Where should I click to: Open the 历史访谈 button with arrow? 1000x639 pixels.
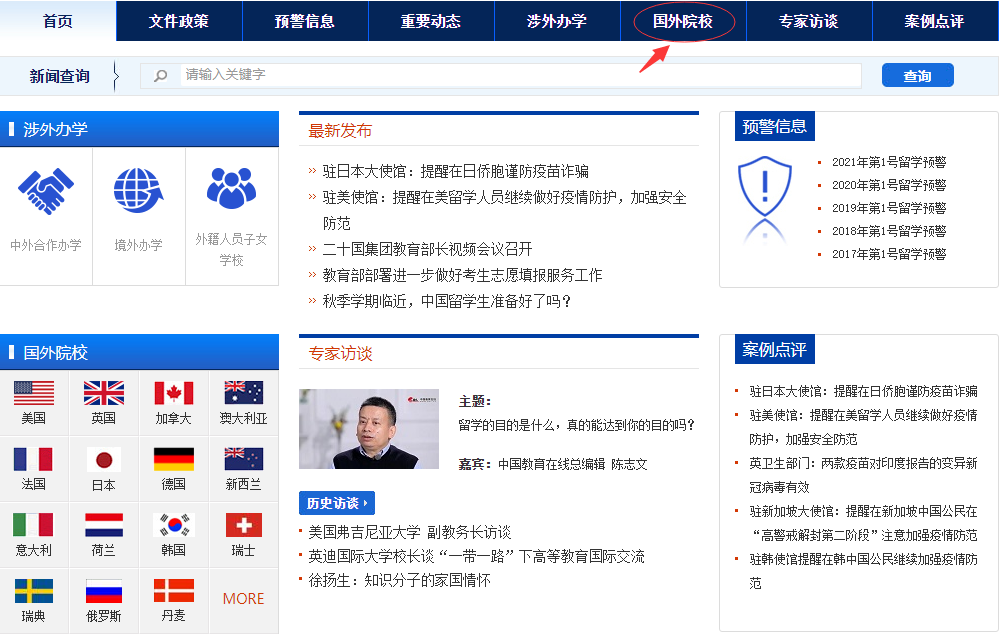tap(337, 503)
